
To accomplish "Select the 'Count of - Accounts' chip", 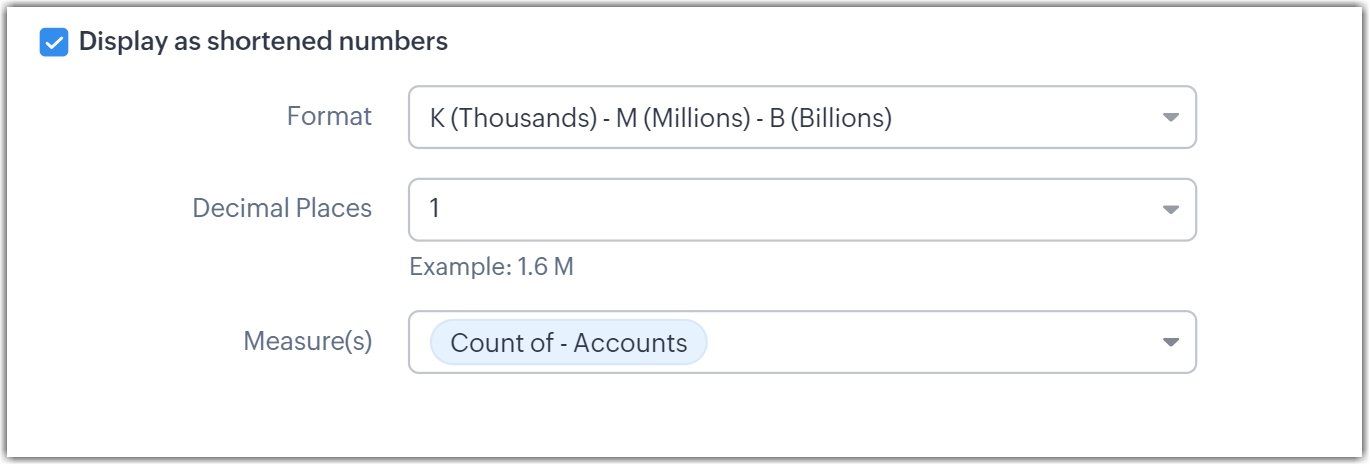I will [x=568, y=343].
